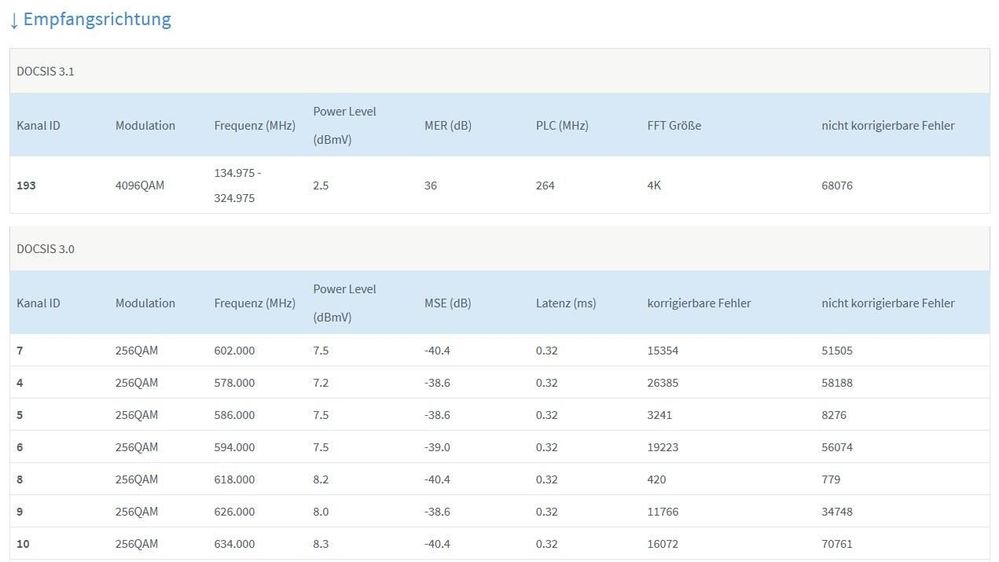
Task: Click the MER (dB) column header
Action: click(x=447, y=126)
